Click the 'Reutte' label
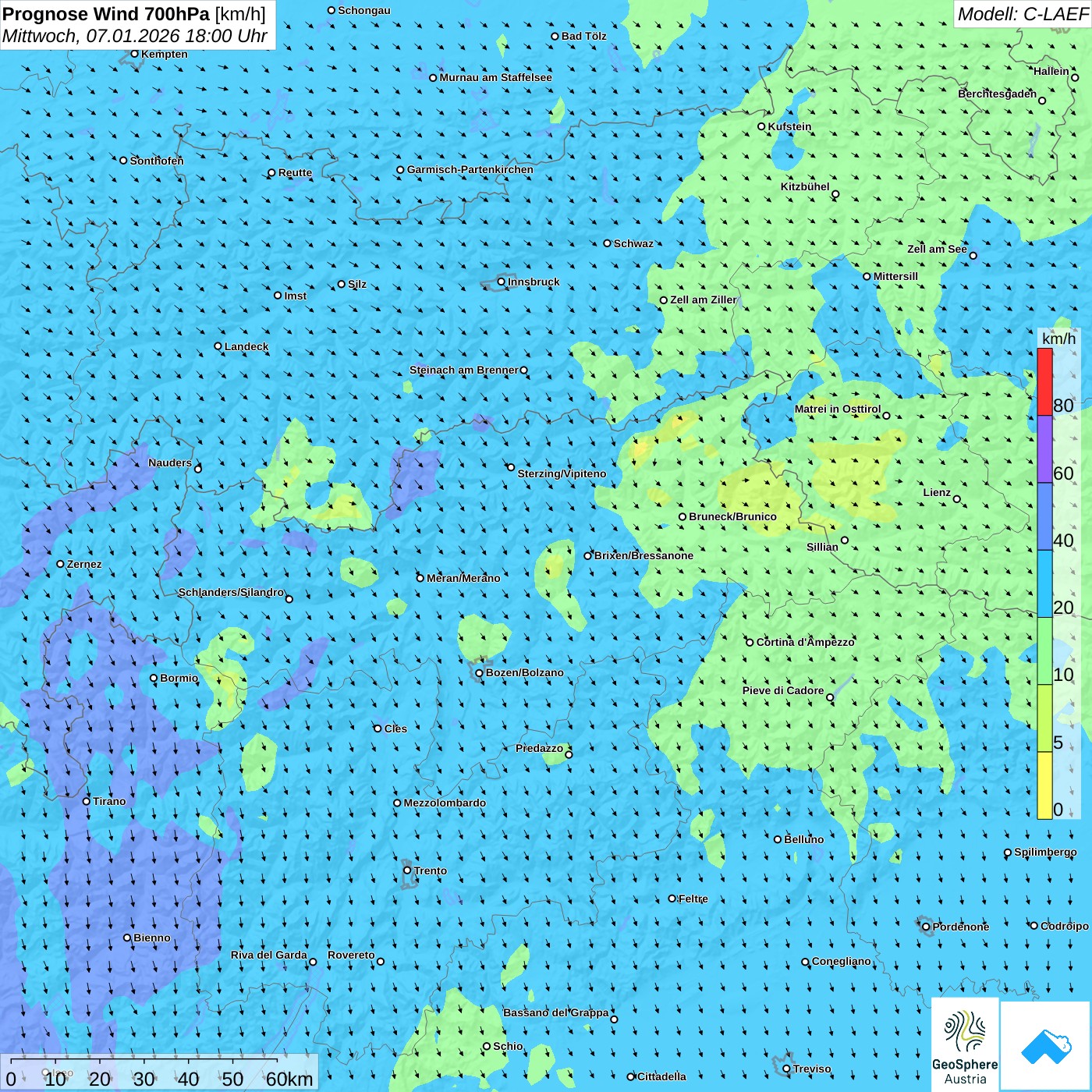The height and width of the screenshot is (1092, 1092). coord(295,172)
